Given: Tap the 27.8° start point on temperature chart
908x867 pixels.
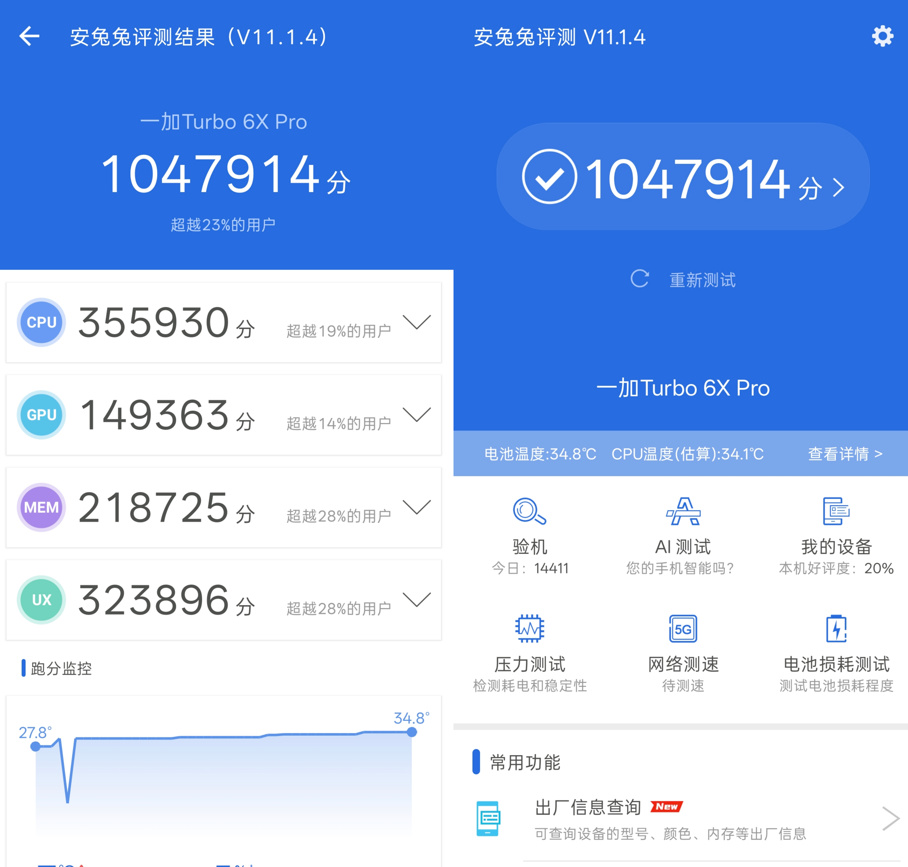Looking at the screenshot, I should point(35,747).
